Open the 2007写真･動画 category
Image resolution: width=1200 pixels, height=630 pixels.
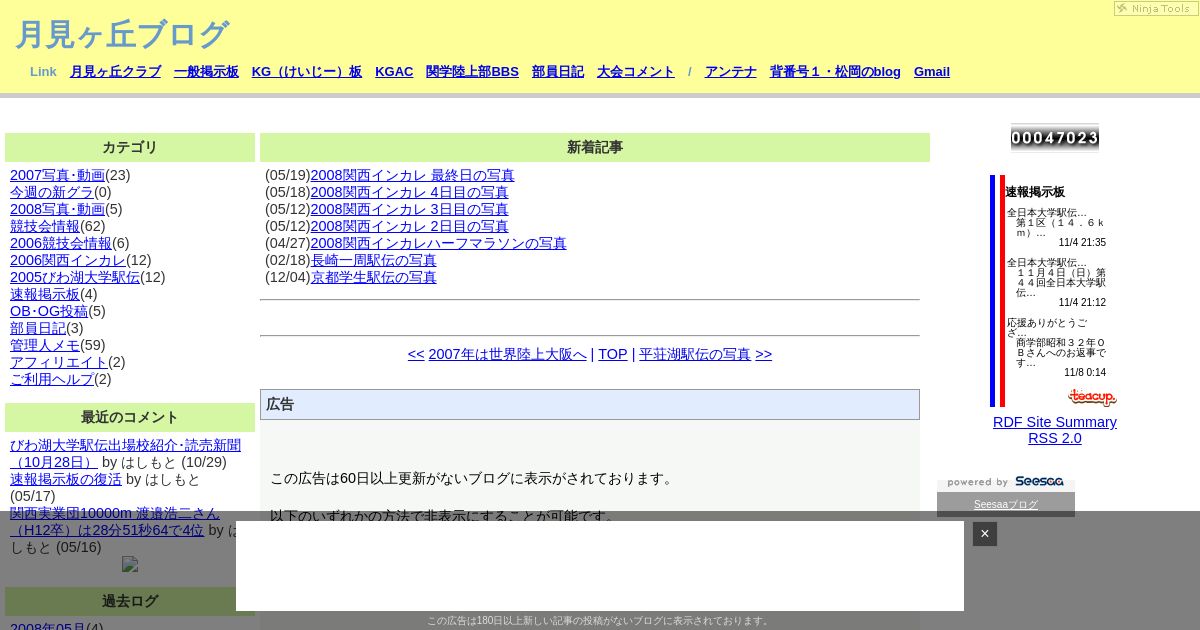[x=57, y=175]
